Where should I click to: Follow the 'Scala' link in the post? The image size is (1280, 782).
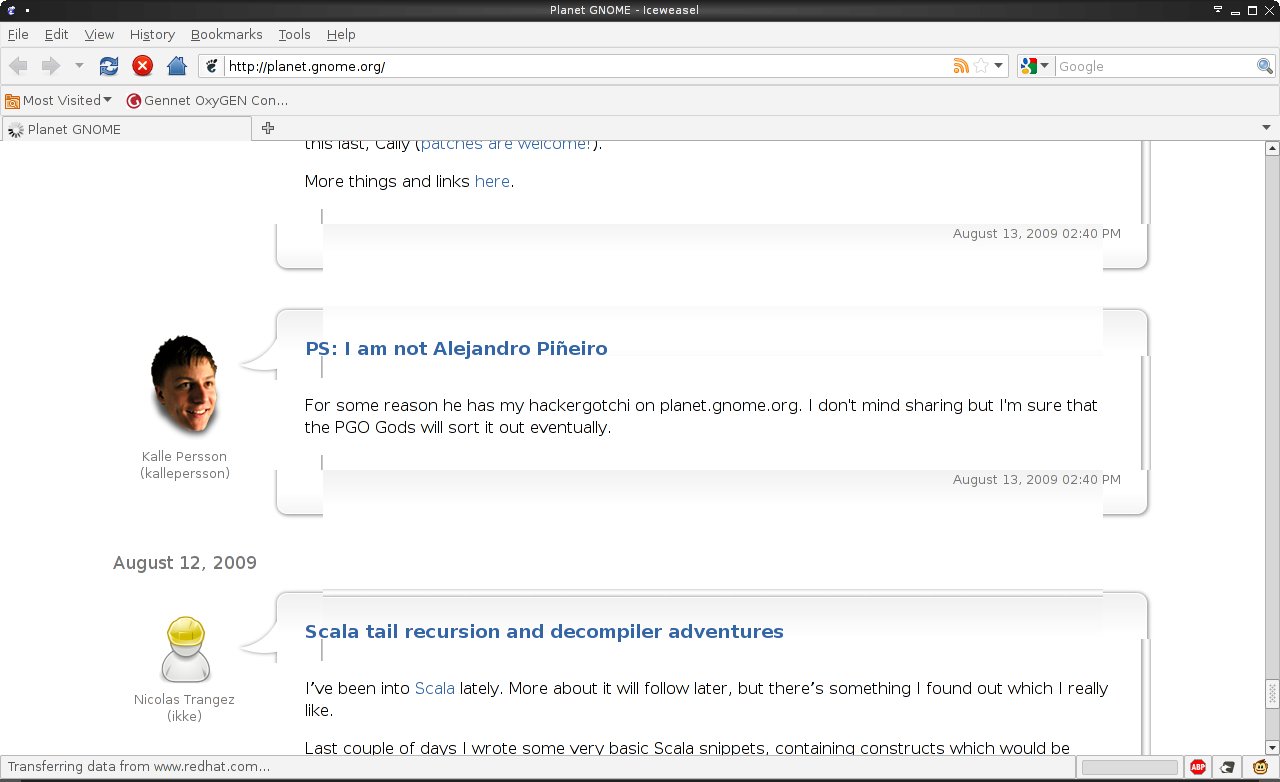click(x=435, y=688)
